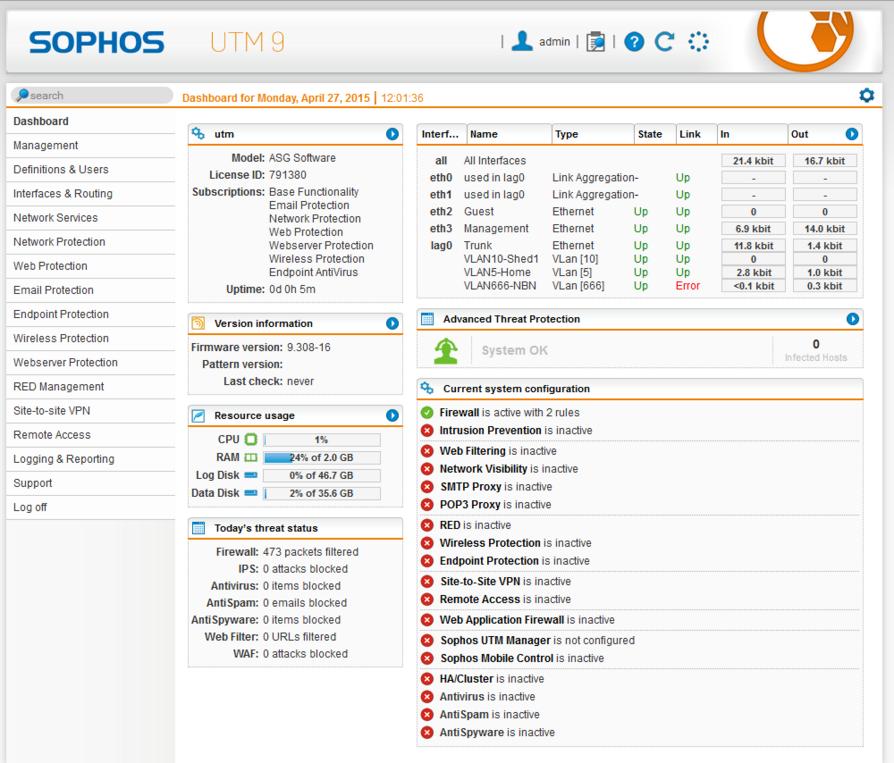Click 473 packets filtered text
The image size is (894, 763).
(x=311, y=552)
